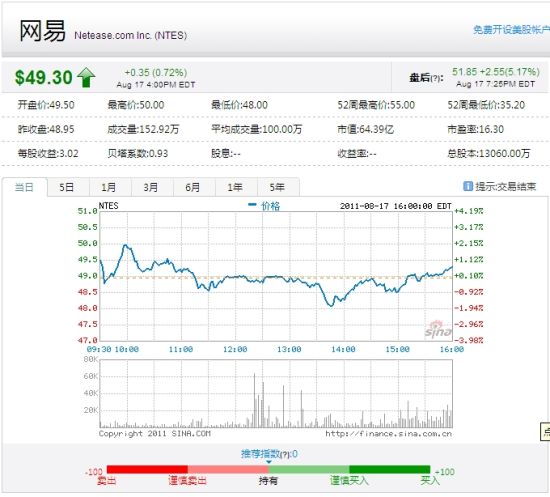Click the green up-arrow price icon
550x497 pixels.
[x=86, y=77]
